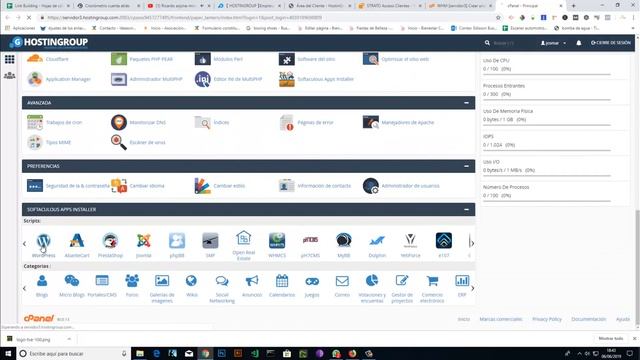Open the user account dropdown
This screenshot has width=640, height=360.
553,43
